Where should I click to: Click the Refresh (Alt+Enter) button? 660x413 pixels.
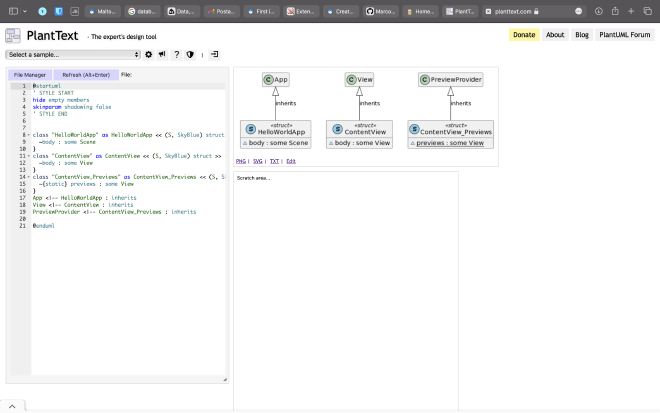pos(85,74)
